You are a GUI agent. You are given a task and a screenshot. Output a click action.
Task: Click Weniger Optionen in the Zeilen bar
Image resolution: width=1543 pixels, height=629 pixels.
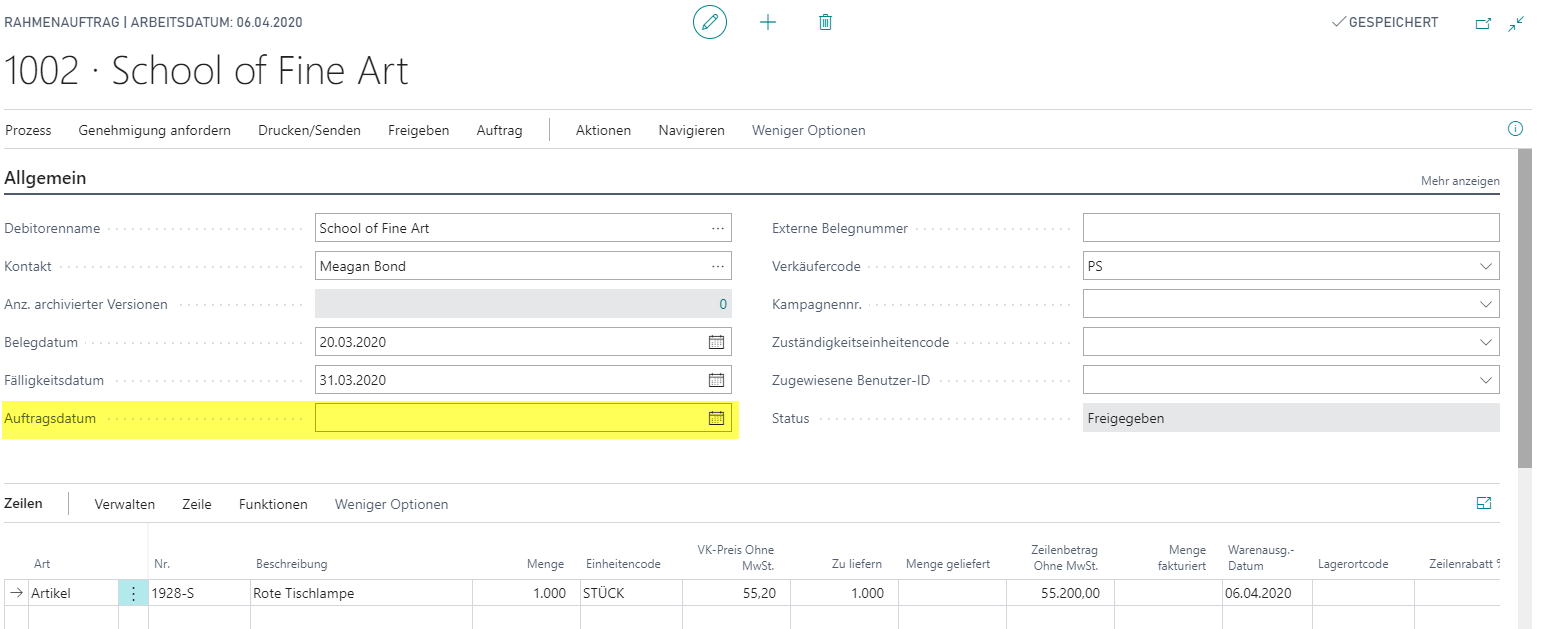(391, 504)
